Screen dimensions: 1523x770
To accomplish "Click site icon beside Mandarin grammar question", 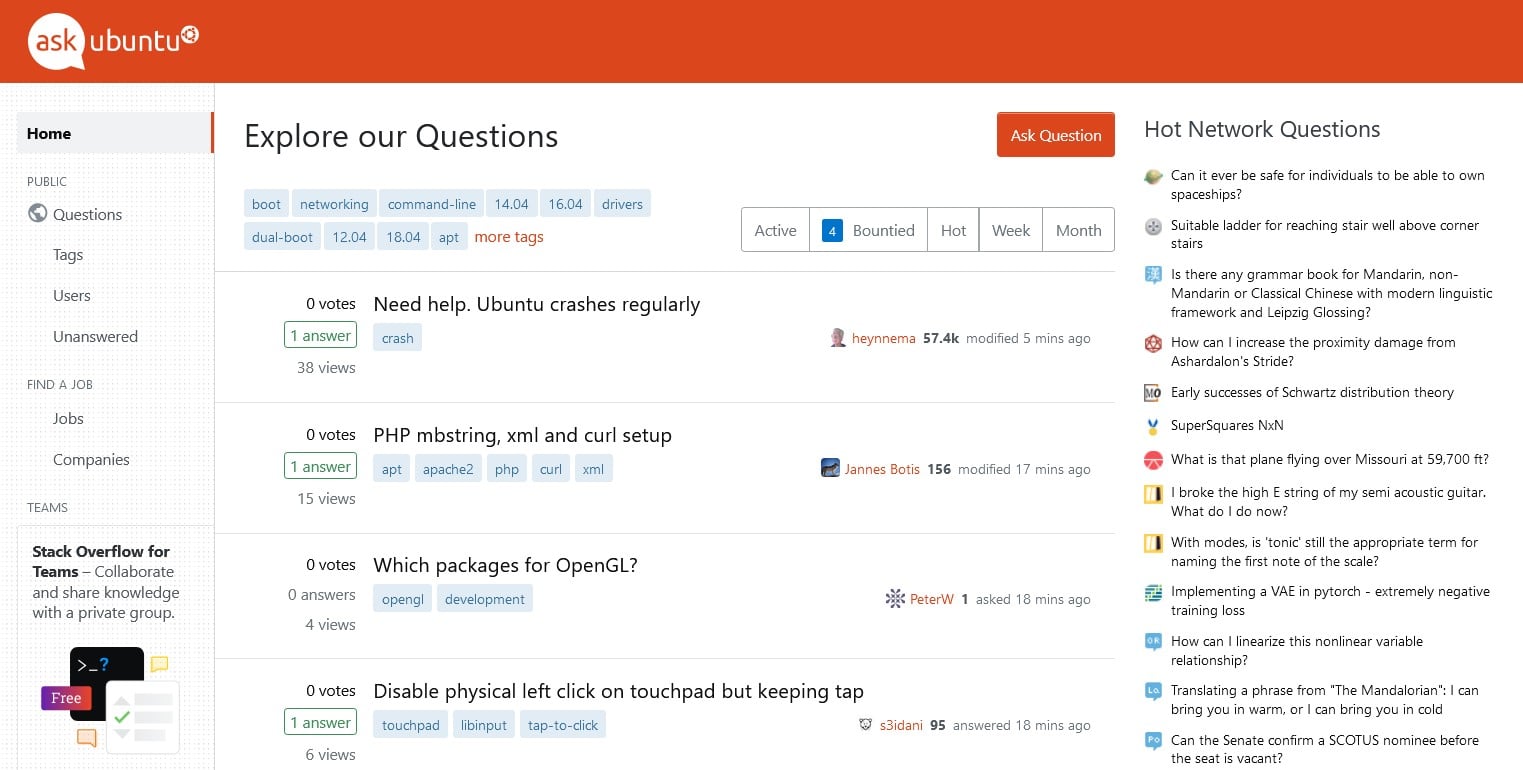I will [1153, 275].
